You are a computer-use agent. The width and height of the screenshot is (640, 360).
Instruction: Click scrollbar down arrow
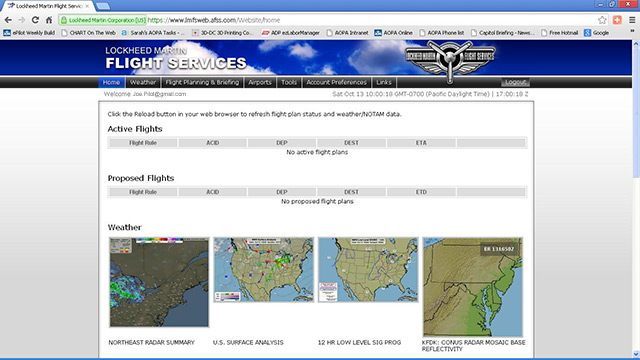(x=636, y=354)
